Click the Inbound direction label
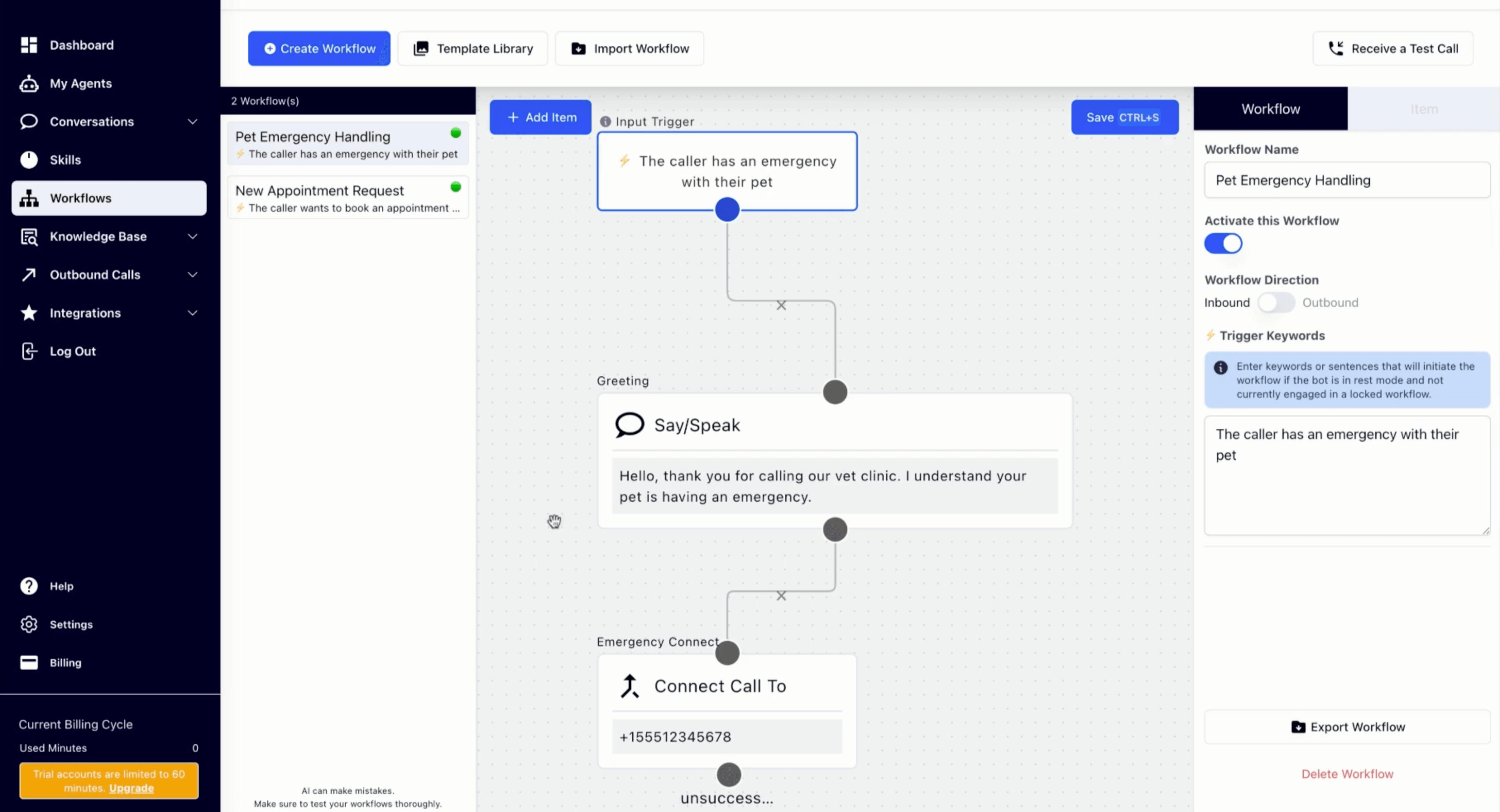Screen dimensions: 1500x812 1227,303
